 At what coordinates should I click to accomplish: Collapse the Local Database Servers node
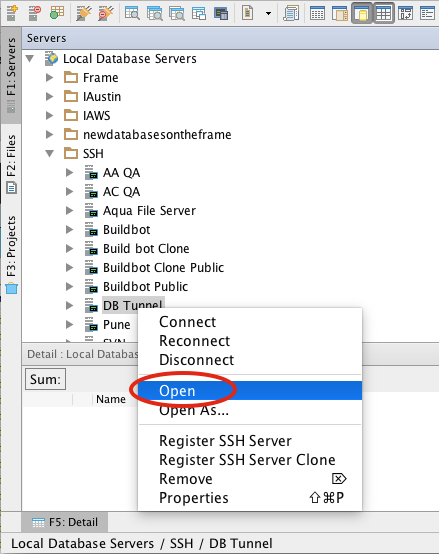pos(30,59)
